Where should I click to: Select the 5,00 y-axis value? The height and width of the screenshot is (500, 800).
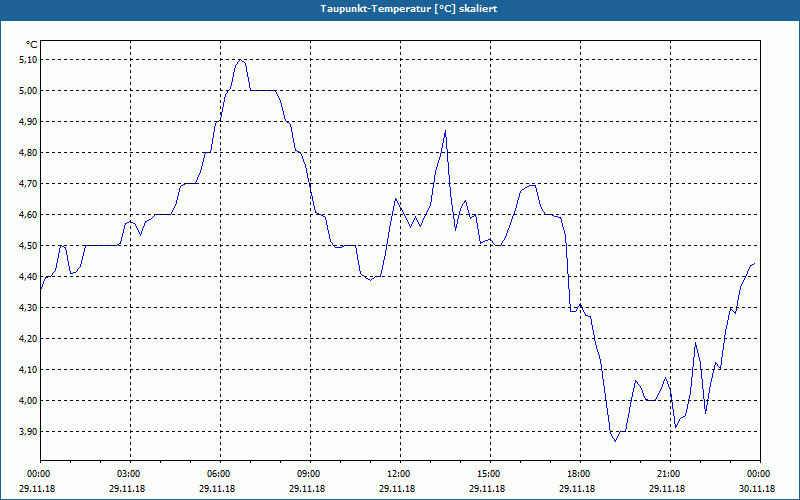28,91
